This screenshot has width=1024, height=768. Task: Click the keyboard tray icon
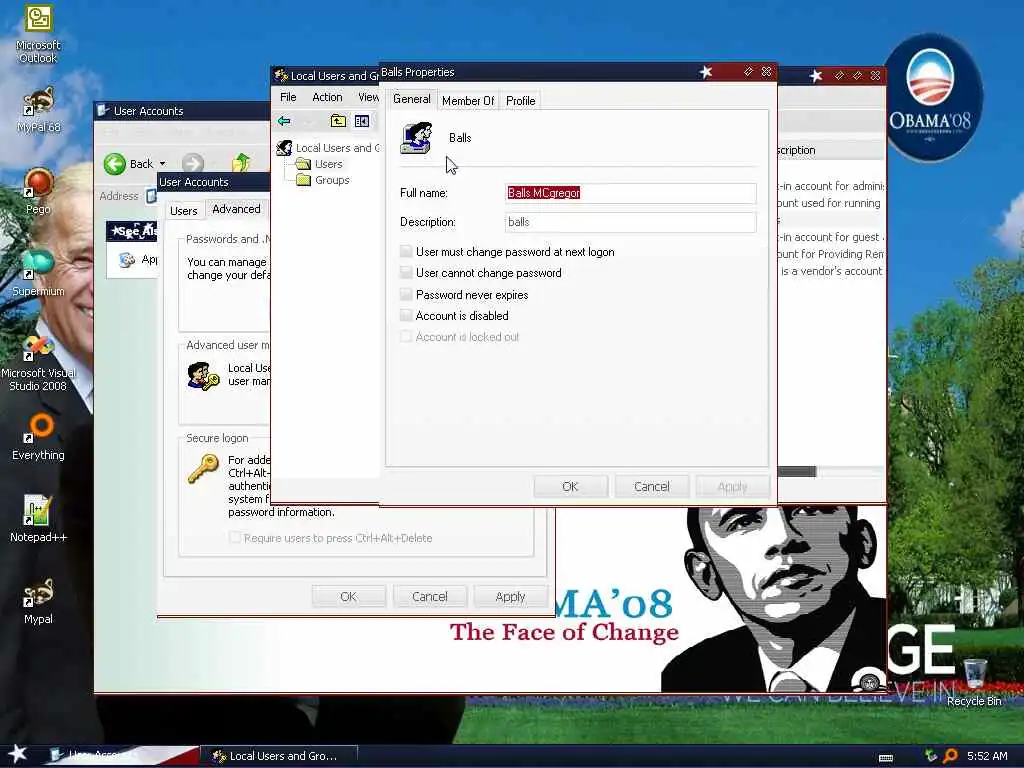tap(886, 758)
